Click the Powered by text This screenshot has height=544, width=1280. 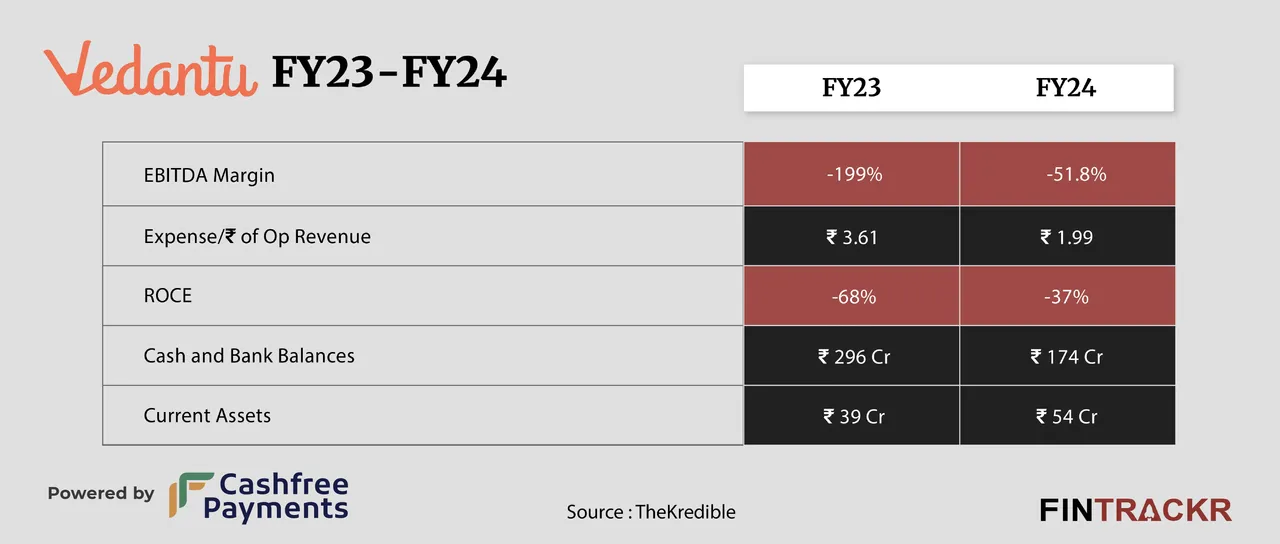(x=101, y=493)
